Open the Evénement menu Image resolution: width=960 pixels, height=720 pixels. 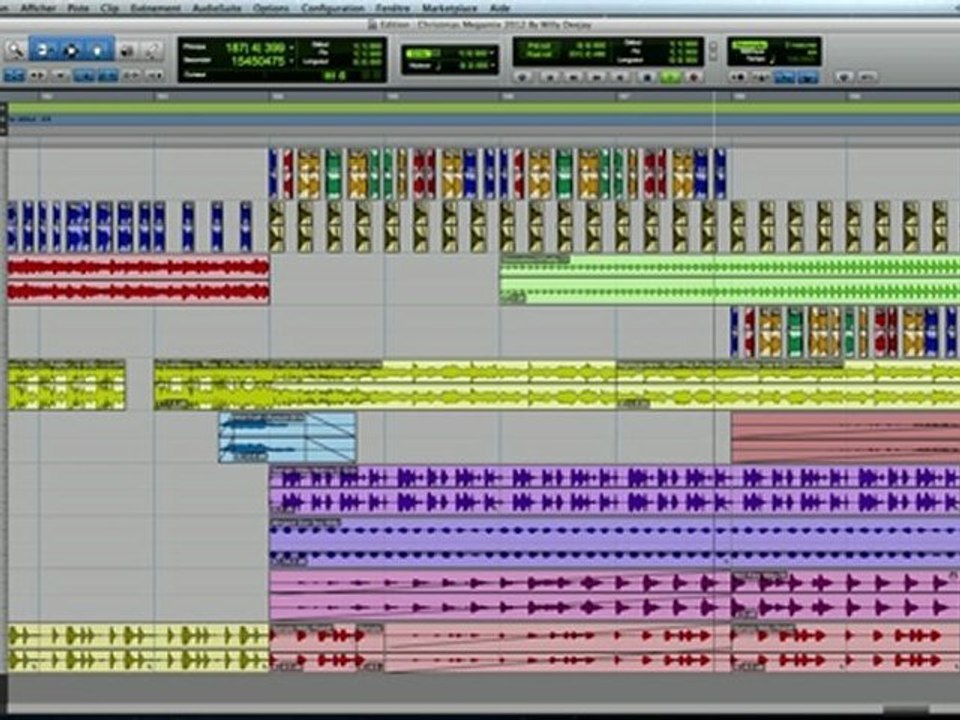tap(156, 8)
